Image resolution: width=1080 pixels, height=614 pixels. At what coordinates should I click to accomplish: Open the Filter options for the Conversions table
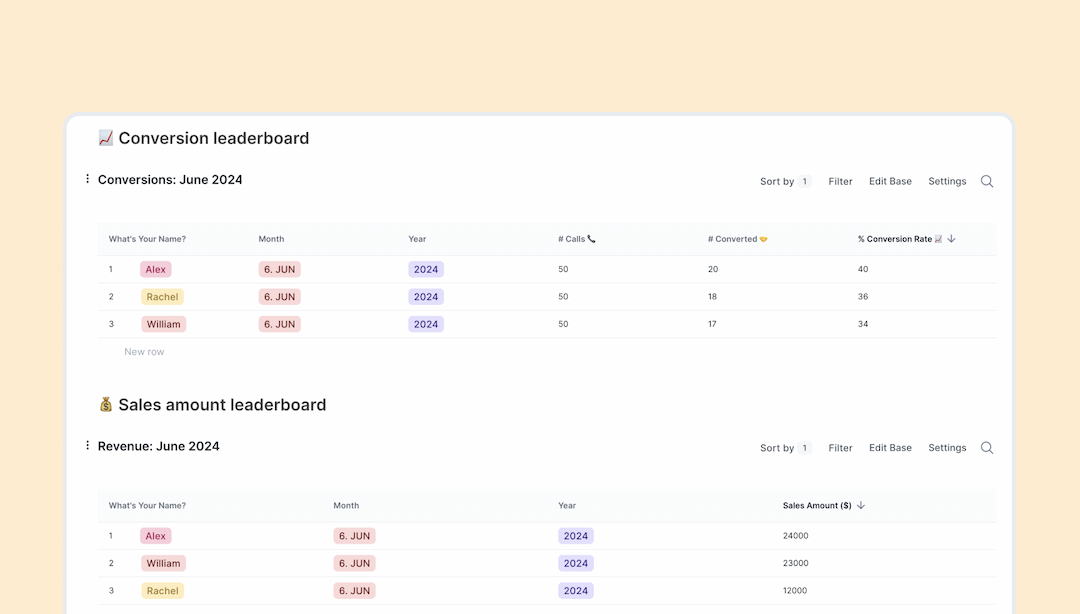(x=840, y=181)
